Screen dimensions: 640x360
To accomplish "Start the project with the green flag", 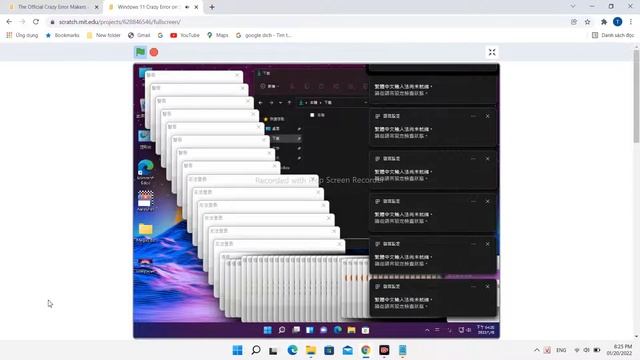I will [x=140, y=52].
